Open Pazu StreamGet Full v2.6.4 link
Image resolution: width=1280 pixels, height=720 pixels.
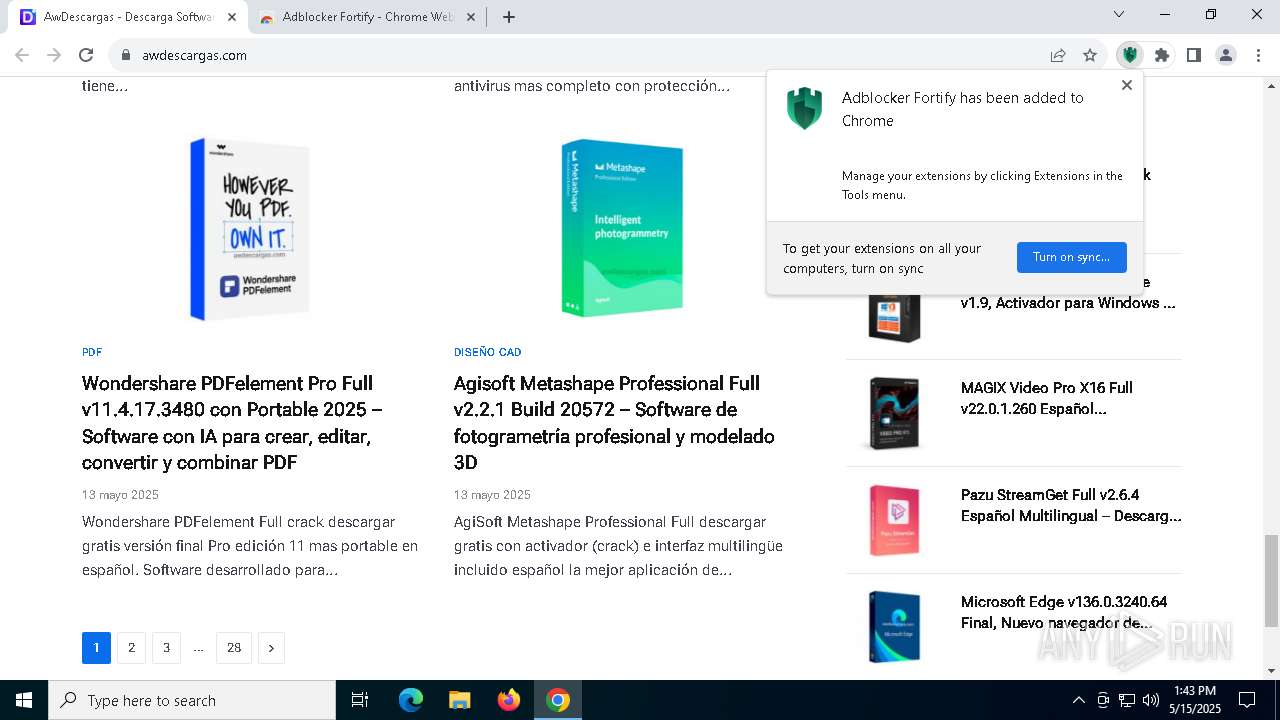click(x=1071, y=505)
